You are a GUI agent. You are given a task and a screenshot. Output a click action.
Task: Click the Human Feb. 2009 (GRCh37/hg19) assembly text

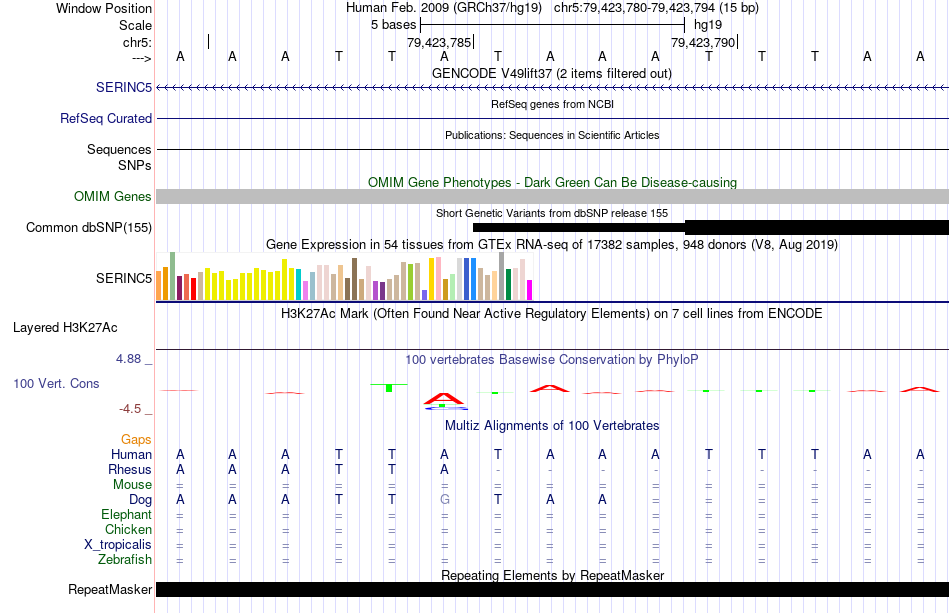[443, 8]
